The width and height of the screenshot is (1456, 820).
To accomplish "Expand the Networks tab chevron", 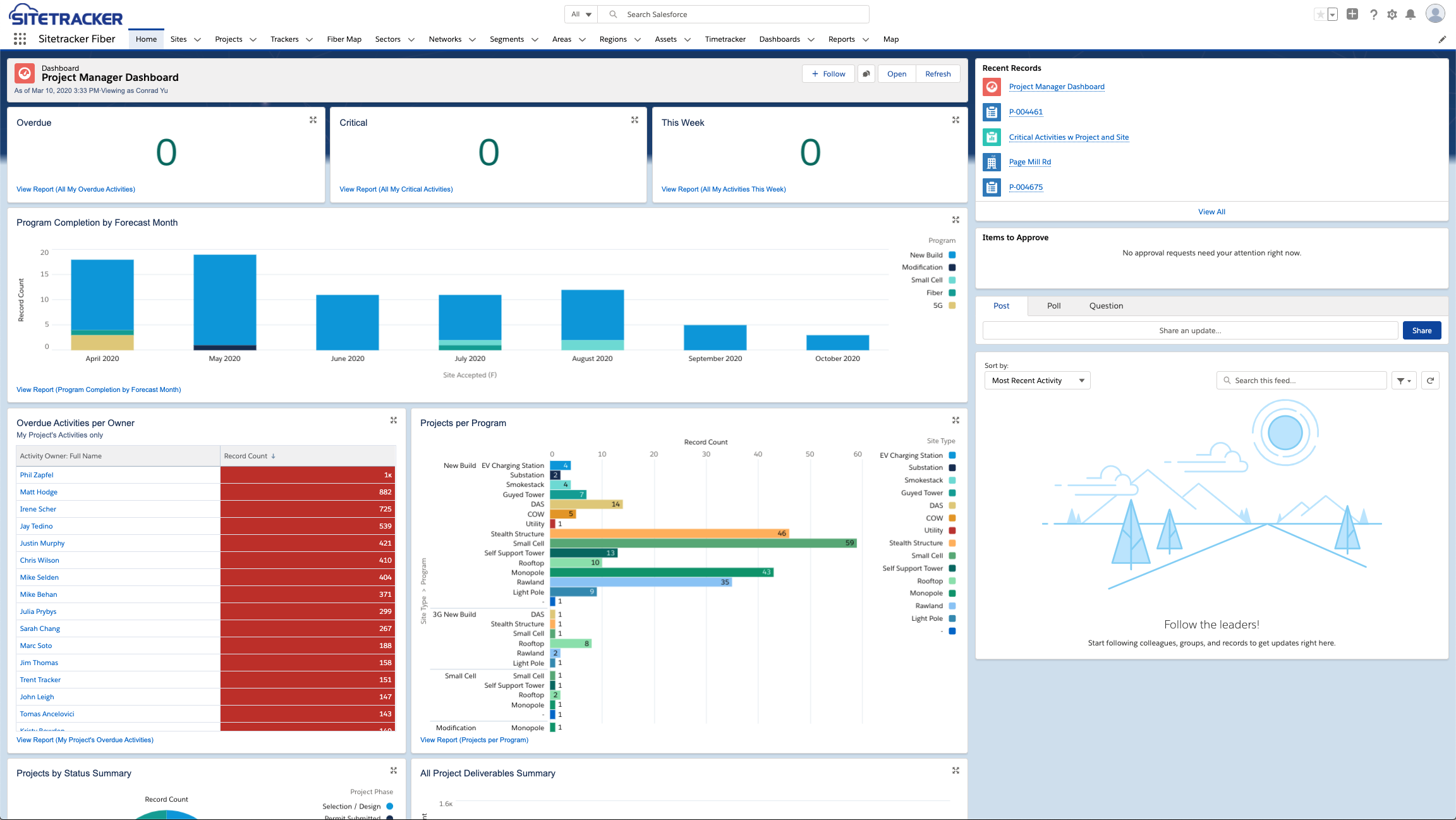I will pos(472,40).
